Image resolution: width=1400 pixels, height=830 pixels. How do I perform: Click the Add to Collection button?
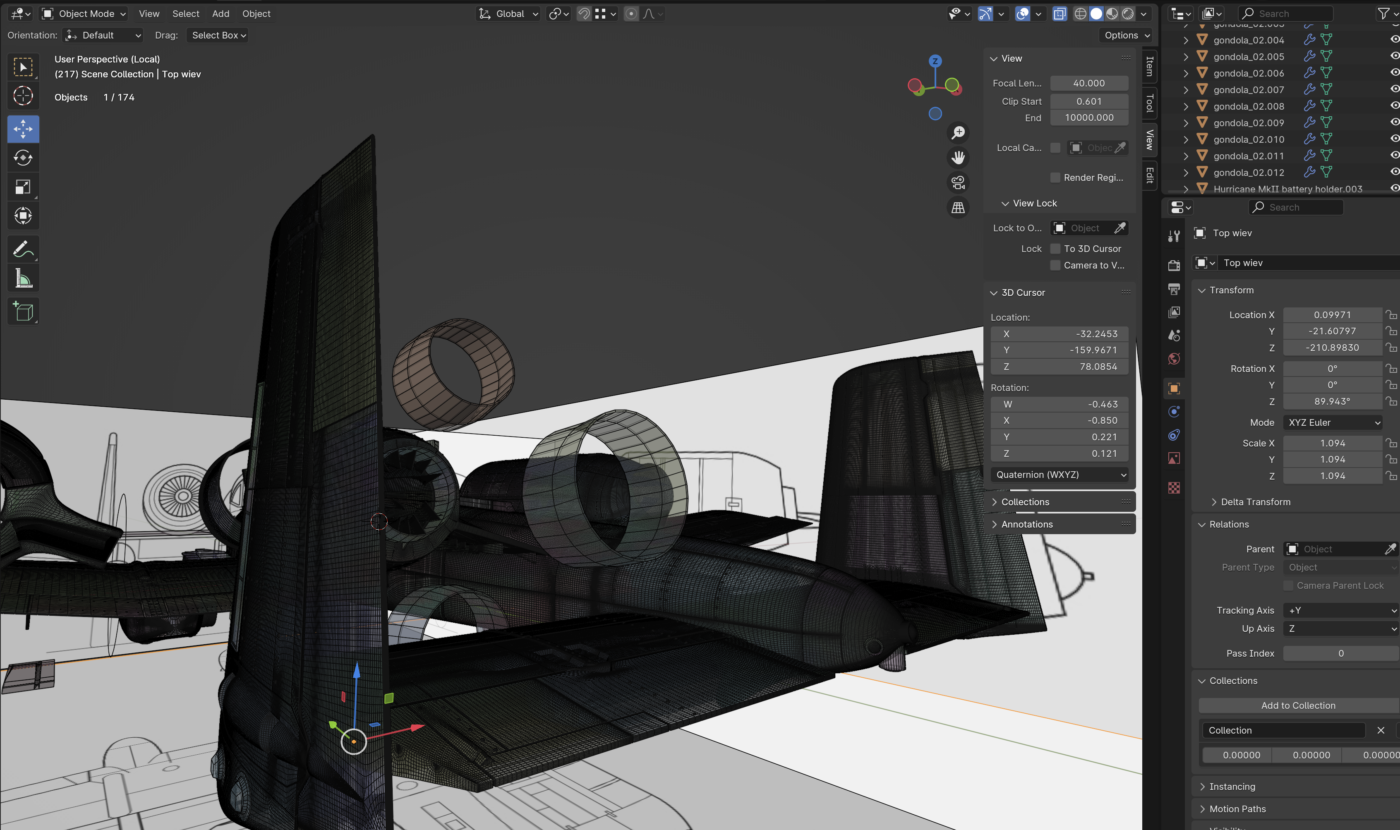[1297, 705]
